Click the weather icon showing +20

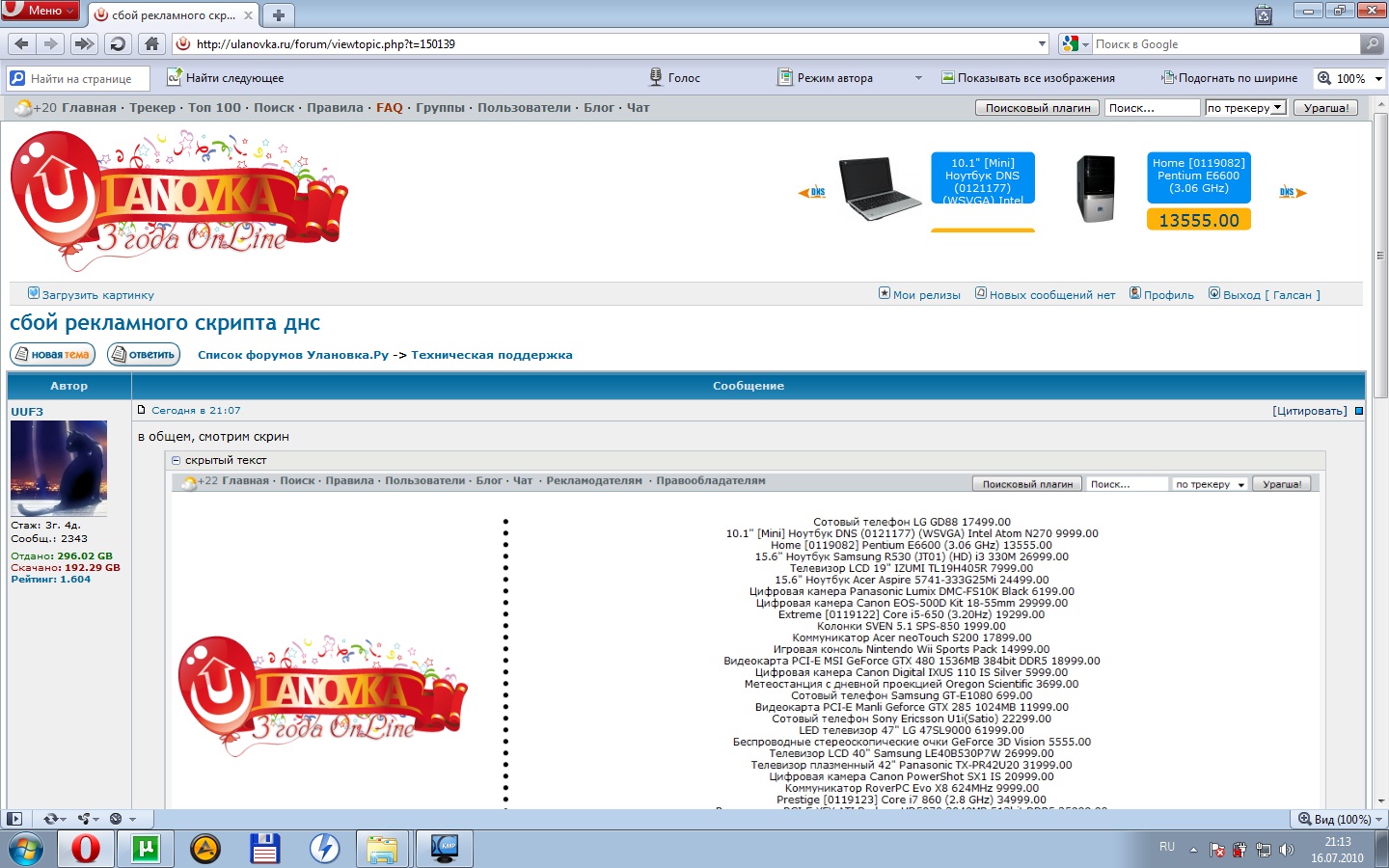22,108
